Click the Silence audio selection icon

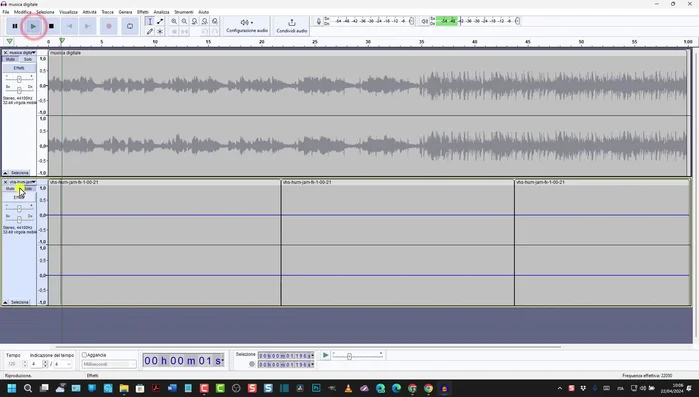(x=184, y=32)
